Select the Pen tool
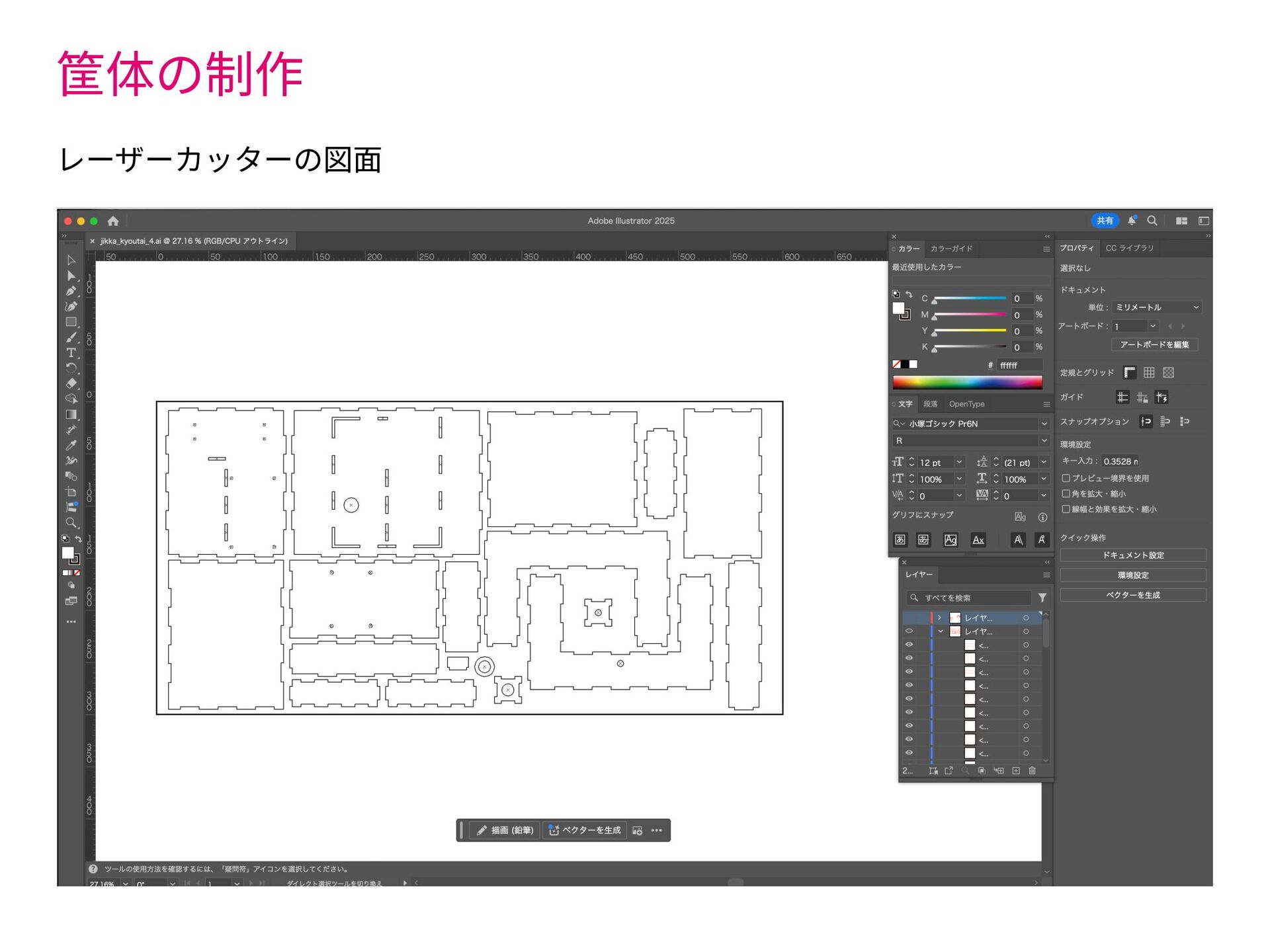The height and width of the screenshot is (952, 1270). [x=71, y=291]
